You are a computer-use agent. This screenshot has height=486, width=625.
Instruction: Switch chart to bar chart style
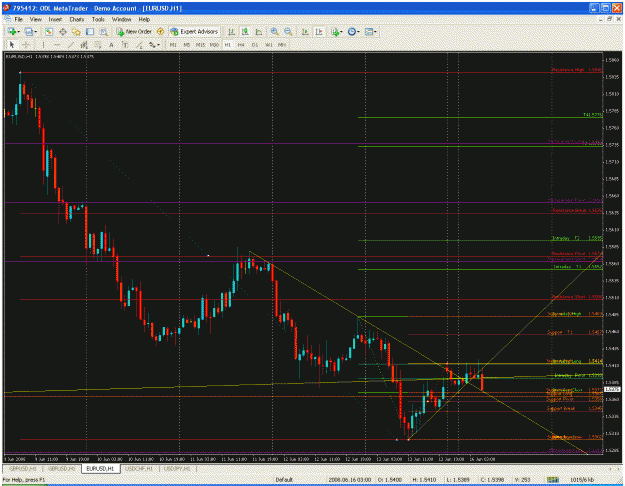(231, 31)
